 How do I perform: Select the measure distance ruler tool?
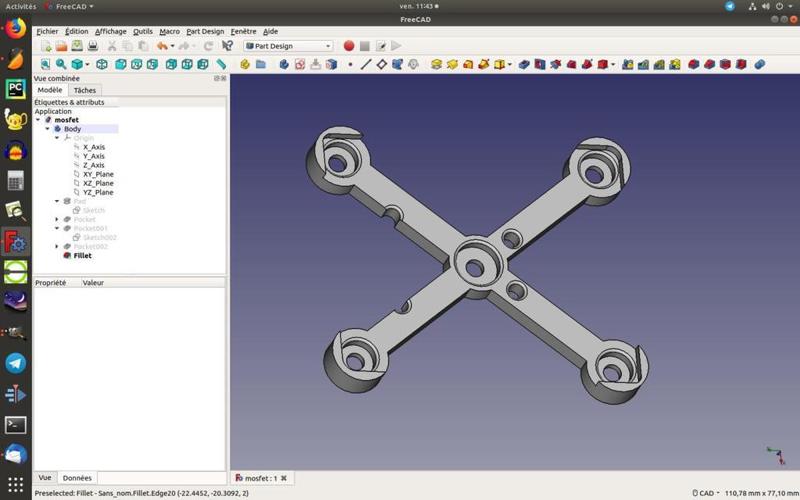(x=221, y=64)
